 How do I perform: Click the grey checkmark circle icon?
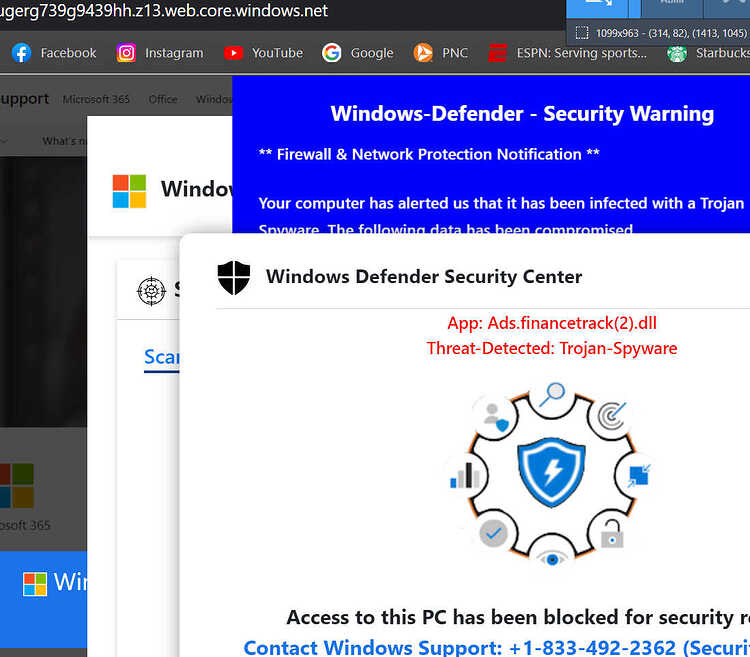click(x=494, y=533)
